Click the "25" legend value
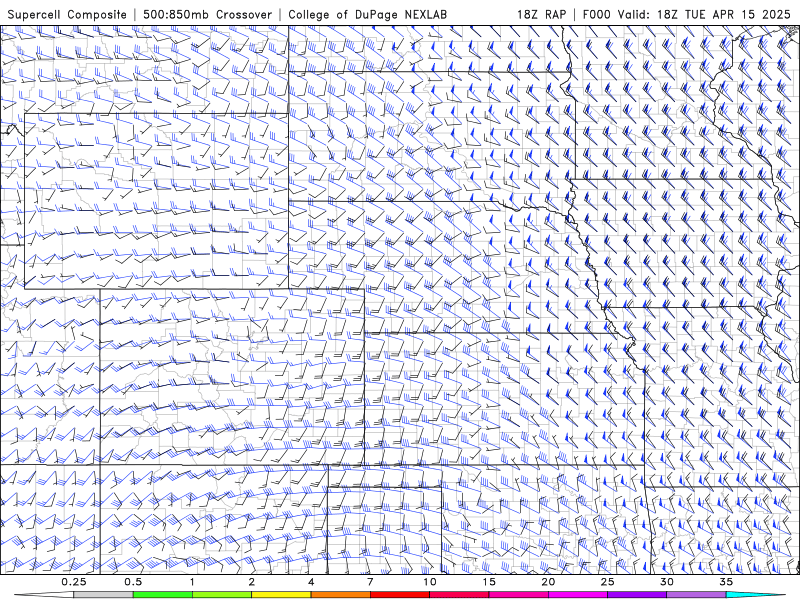This screenshot has width=800, height=600. tap(607, 582)
